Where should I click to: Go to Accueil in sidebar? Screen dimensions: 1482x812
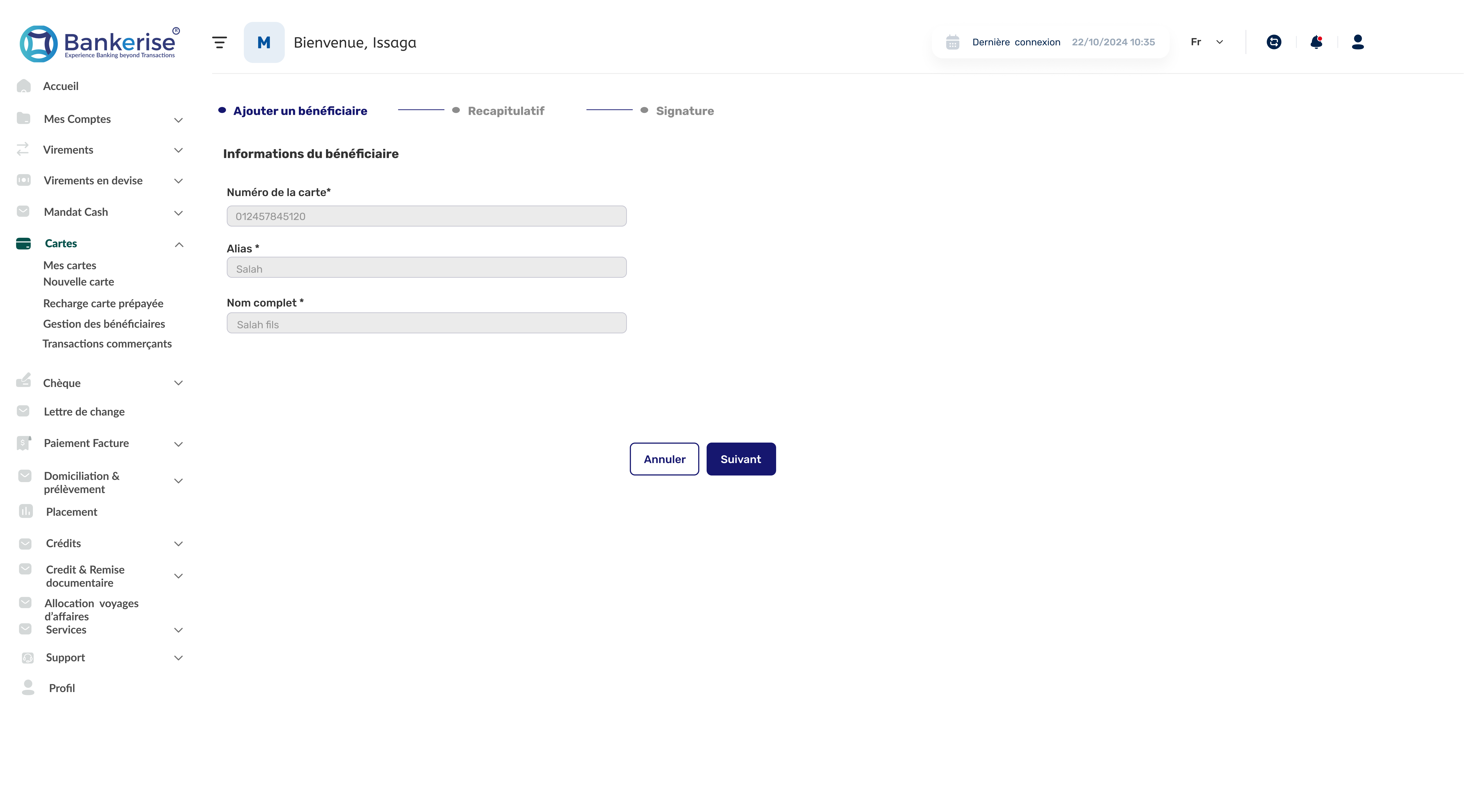tap(61, 86)
